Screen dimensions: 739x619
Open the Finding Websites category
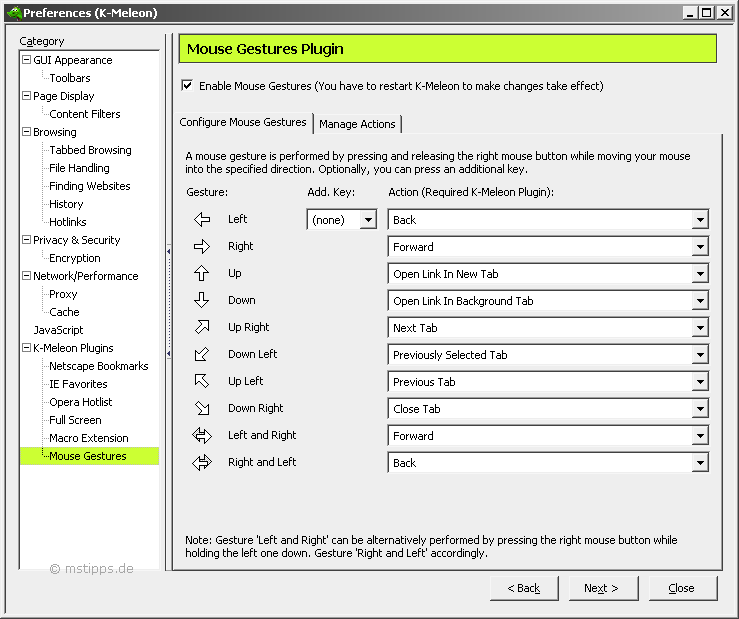tap(90, 186)
